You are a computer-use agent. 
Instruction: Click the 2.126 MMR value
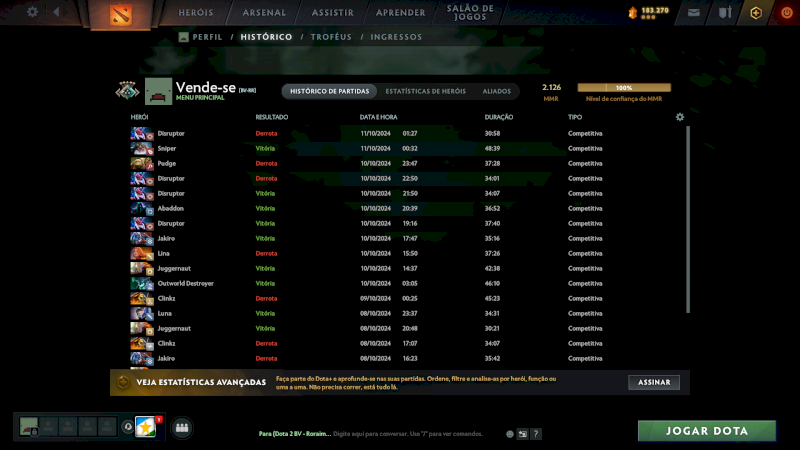(551, 88)
